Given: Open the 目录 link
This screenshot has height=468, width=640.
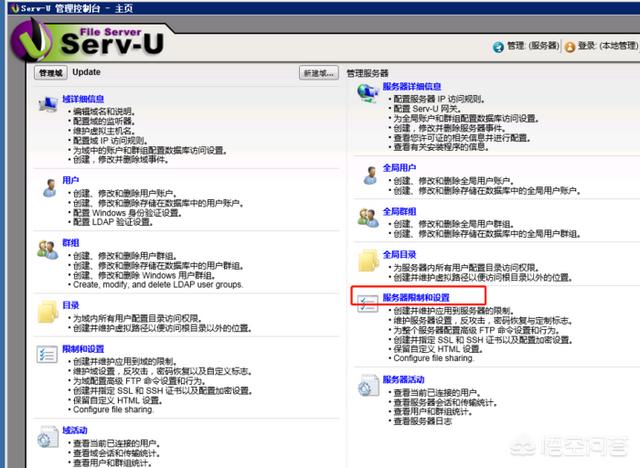Looking at the screenshot, I should (71, 306).
